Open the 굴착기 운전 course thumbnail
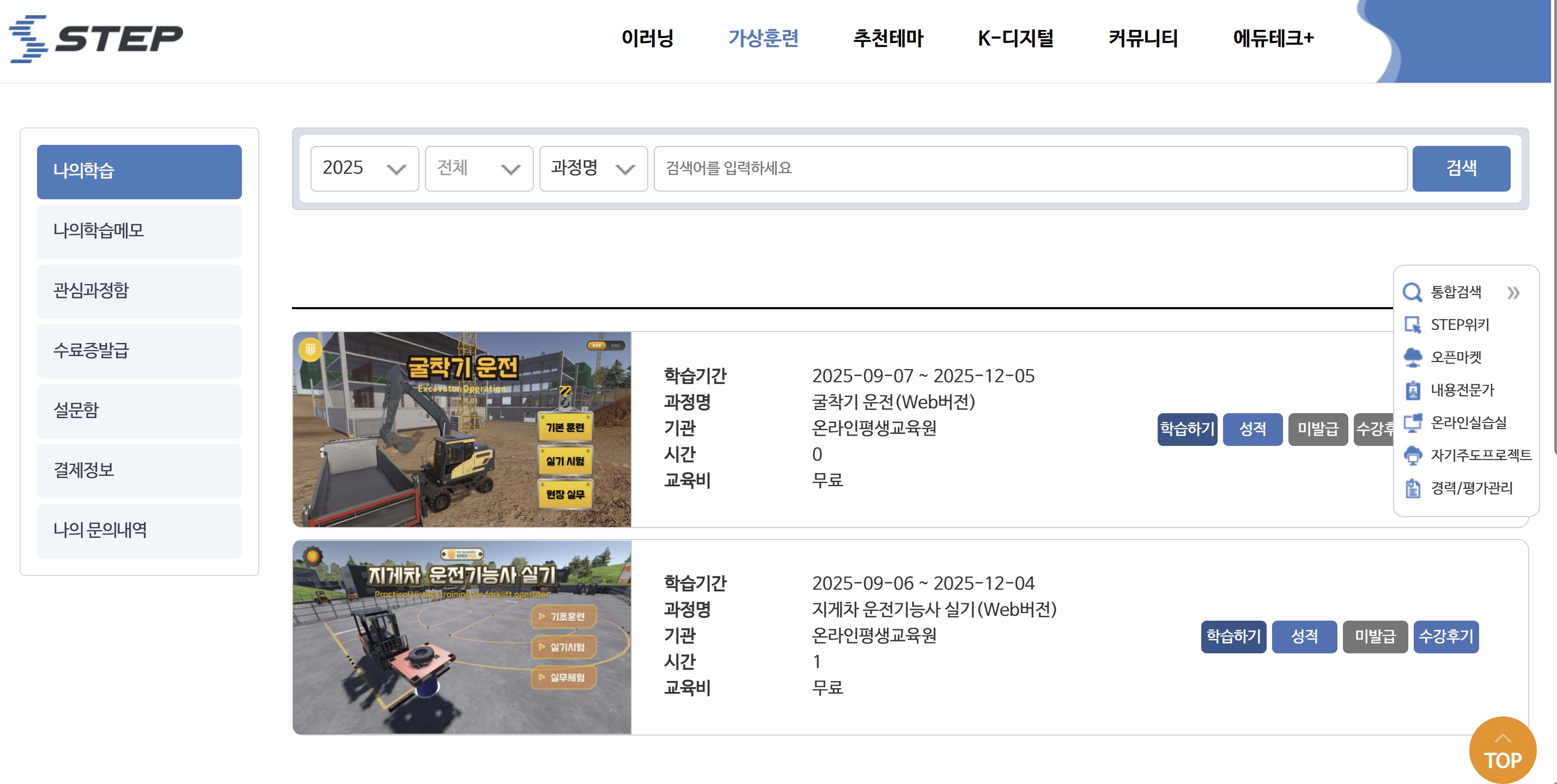1557x784 pixels. (x=462, y=430)
